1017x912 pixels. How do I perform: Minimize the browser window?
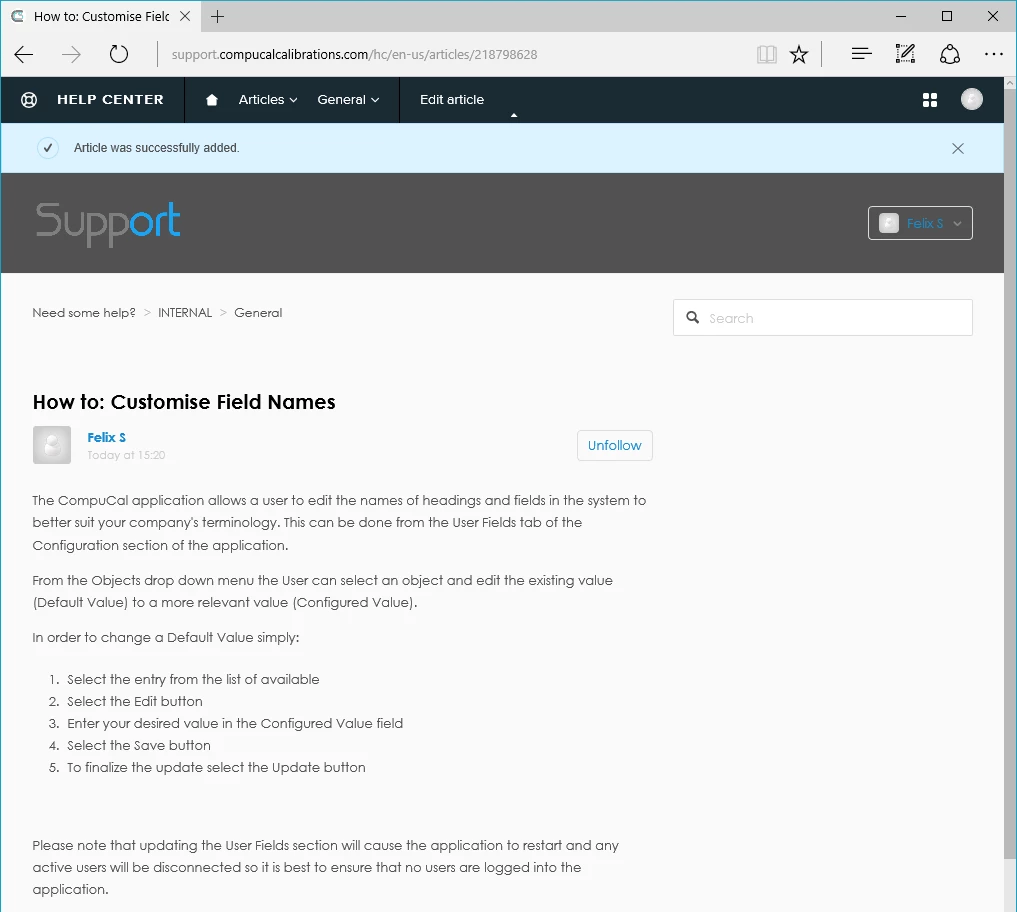click(x=901, y=16)
